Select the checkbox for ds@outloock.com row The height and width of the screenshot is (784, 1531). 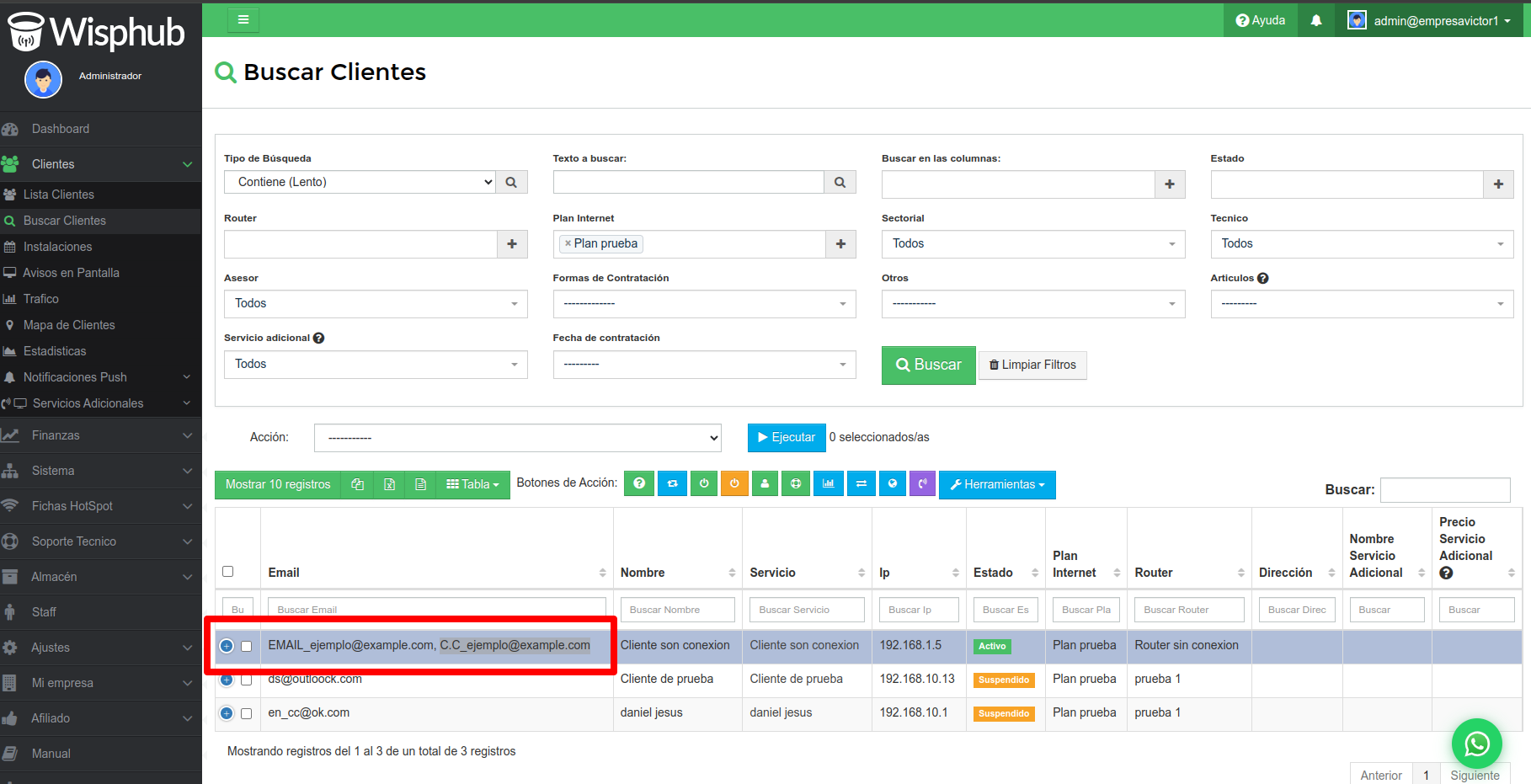(x=247, y=680)
